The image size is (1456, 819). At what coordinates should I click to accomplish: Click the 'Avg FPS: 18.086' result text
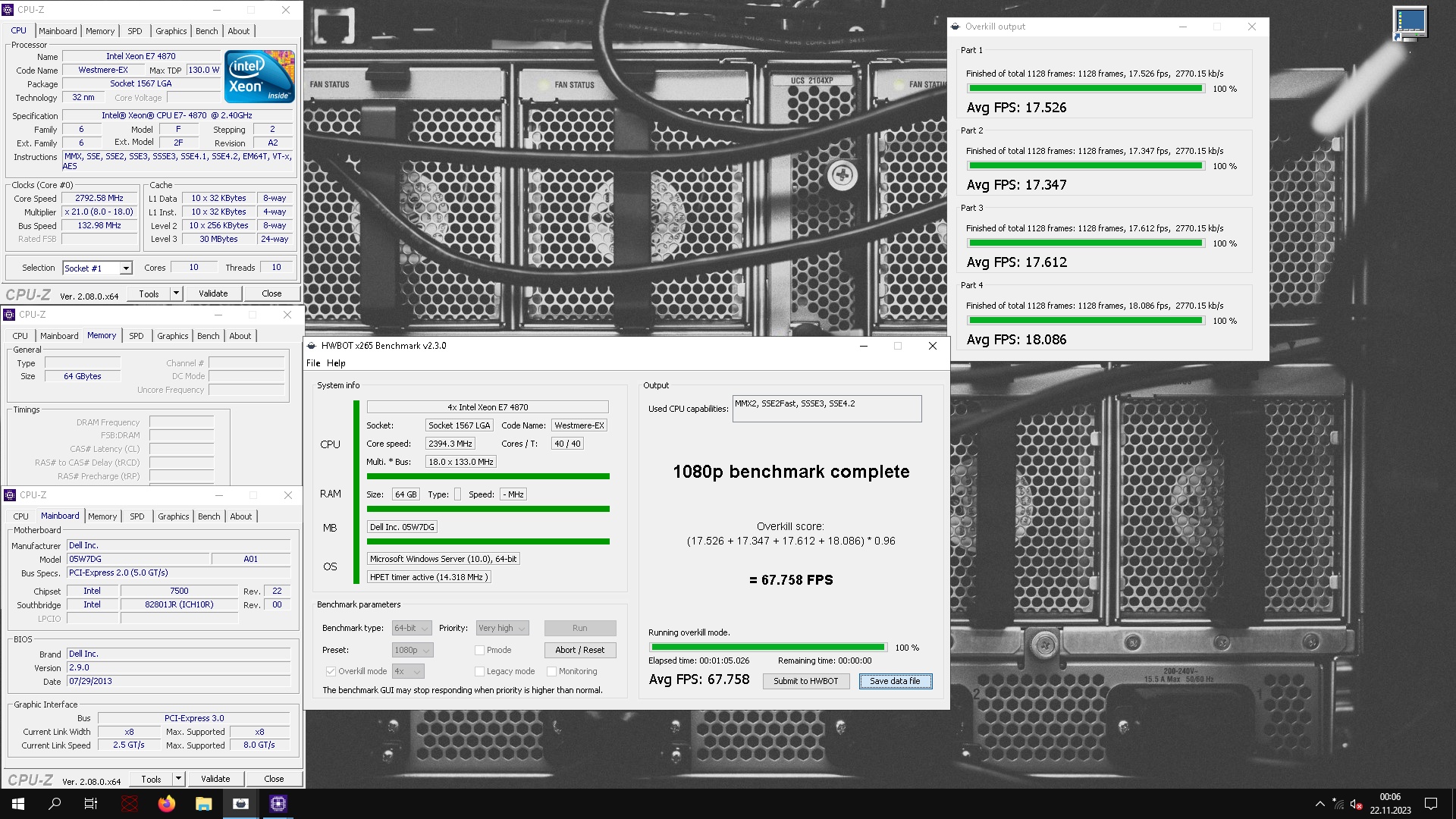click(1016, 340)
